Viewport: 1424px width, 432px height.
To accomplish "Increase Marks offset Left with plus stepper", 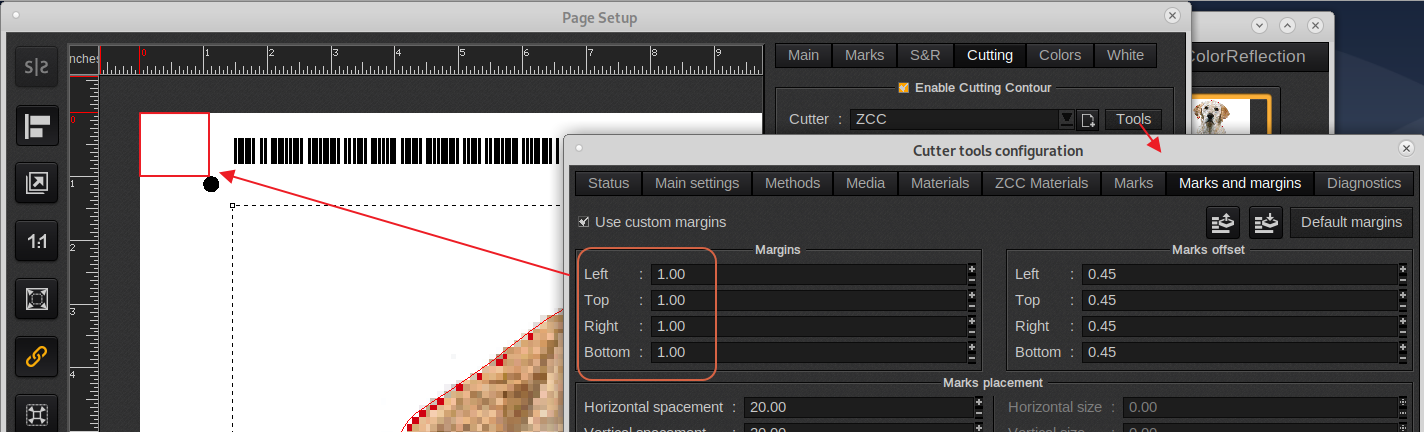I will tap(1401, 269).
